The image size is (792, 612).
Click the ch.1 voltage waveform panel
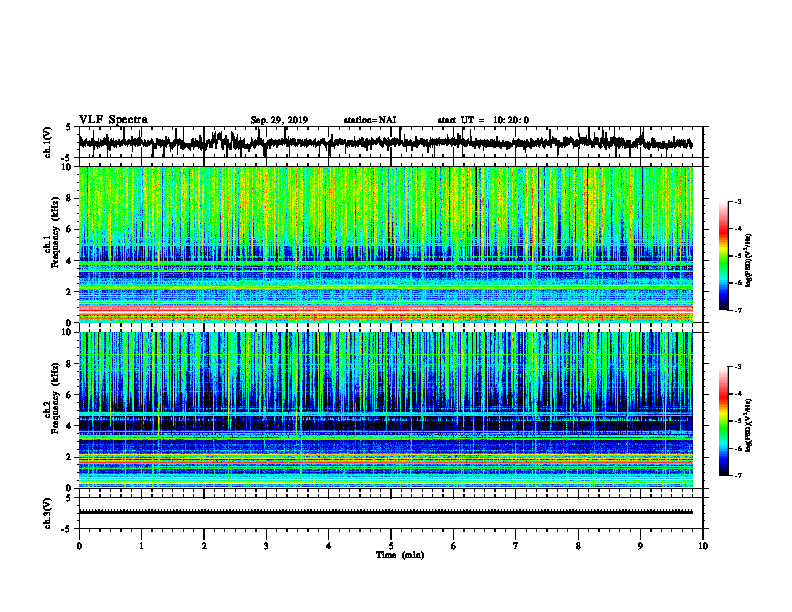(x=391, y=142)
